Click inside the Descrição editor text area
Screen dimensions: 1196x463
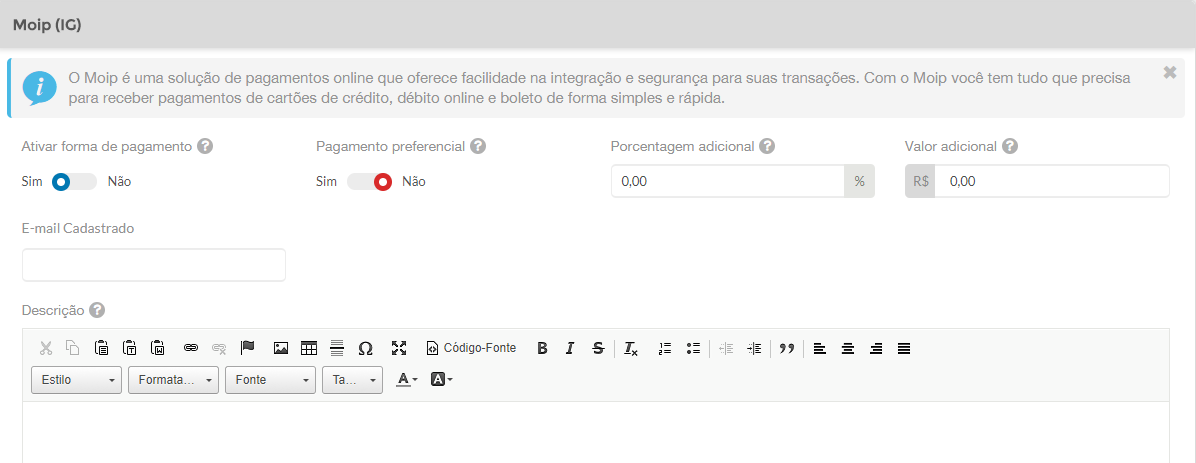point(596,432)
